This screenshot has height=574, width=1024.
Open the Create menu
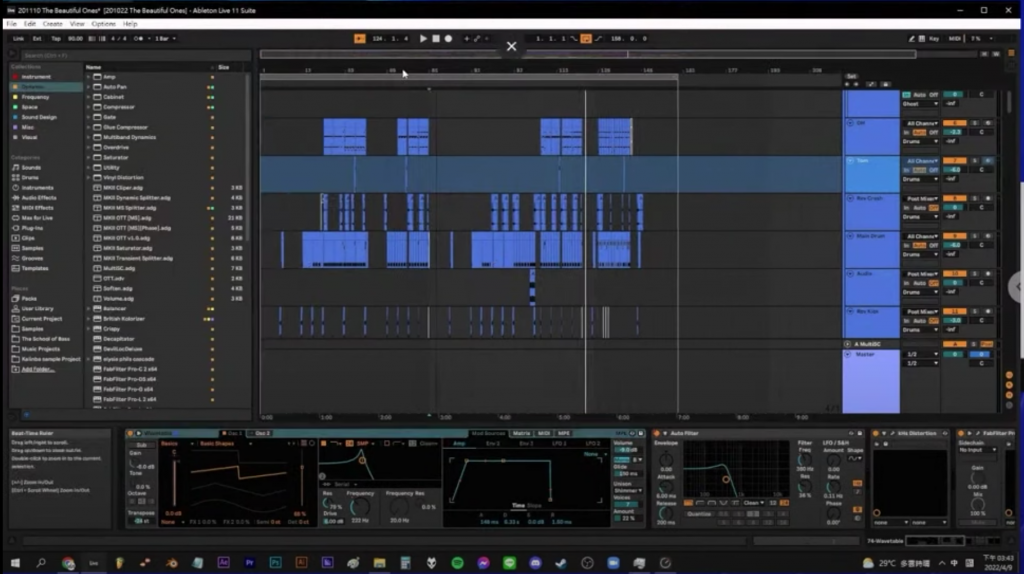(x=52, y=24)
